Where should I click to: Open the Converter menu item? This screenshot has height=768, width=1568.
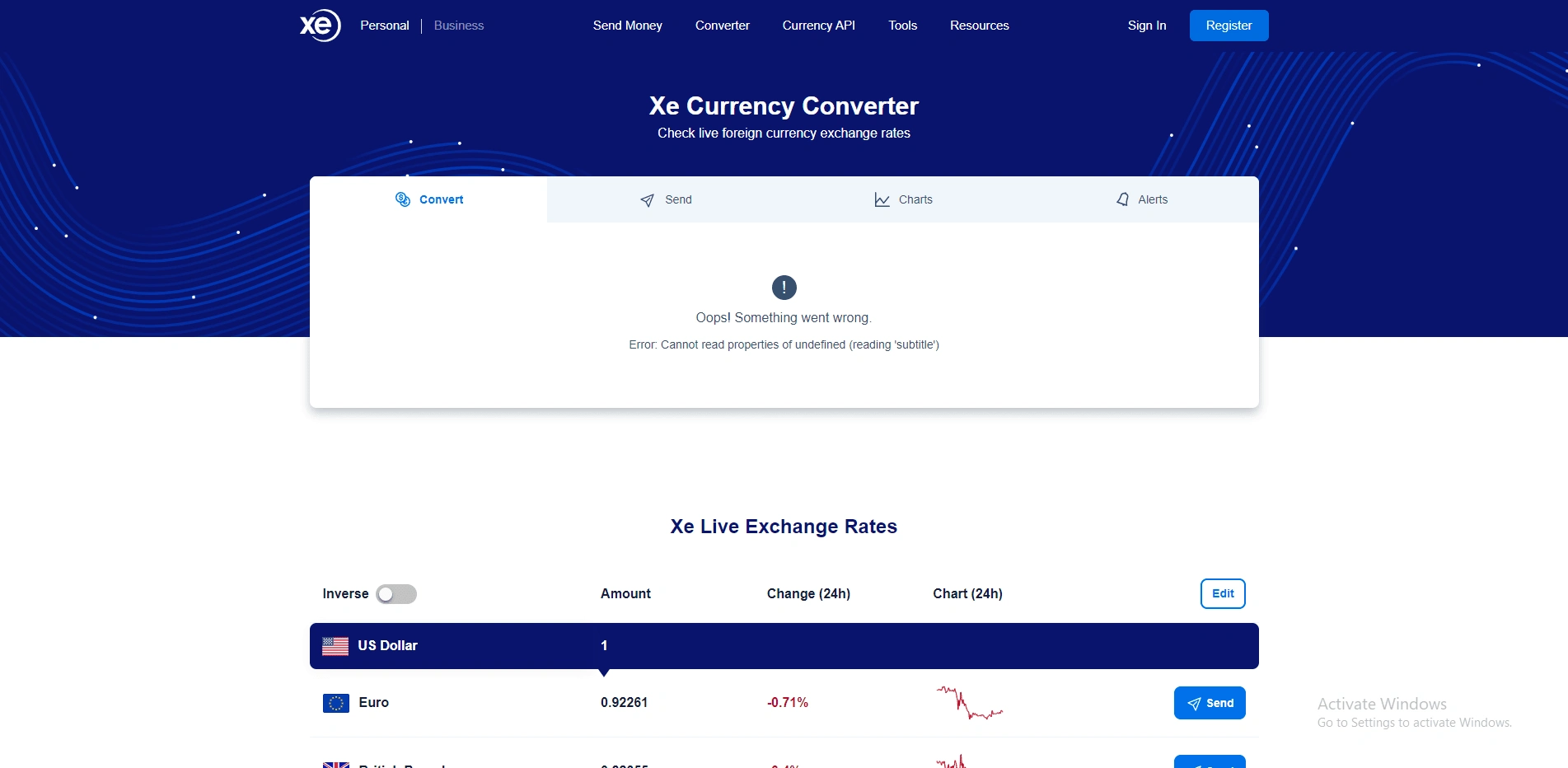[x=722, y=26]
